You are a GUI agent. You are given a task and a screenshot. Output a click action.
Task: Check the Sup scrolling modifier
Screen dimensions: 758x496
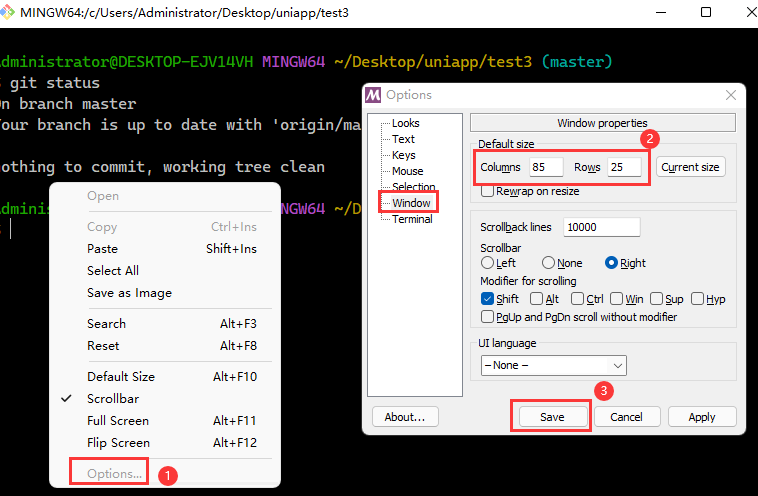tap(656, 299)
